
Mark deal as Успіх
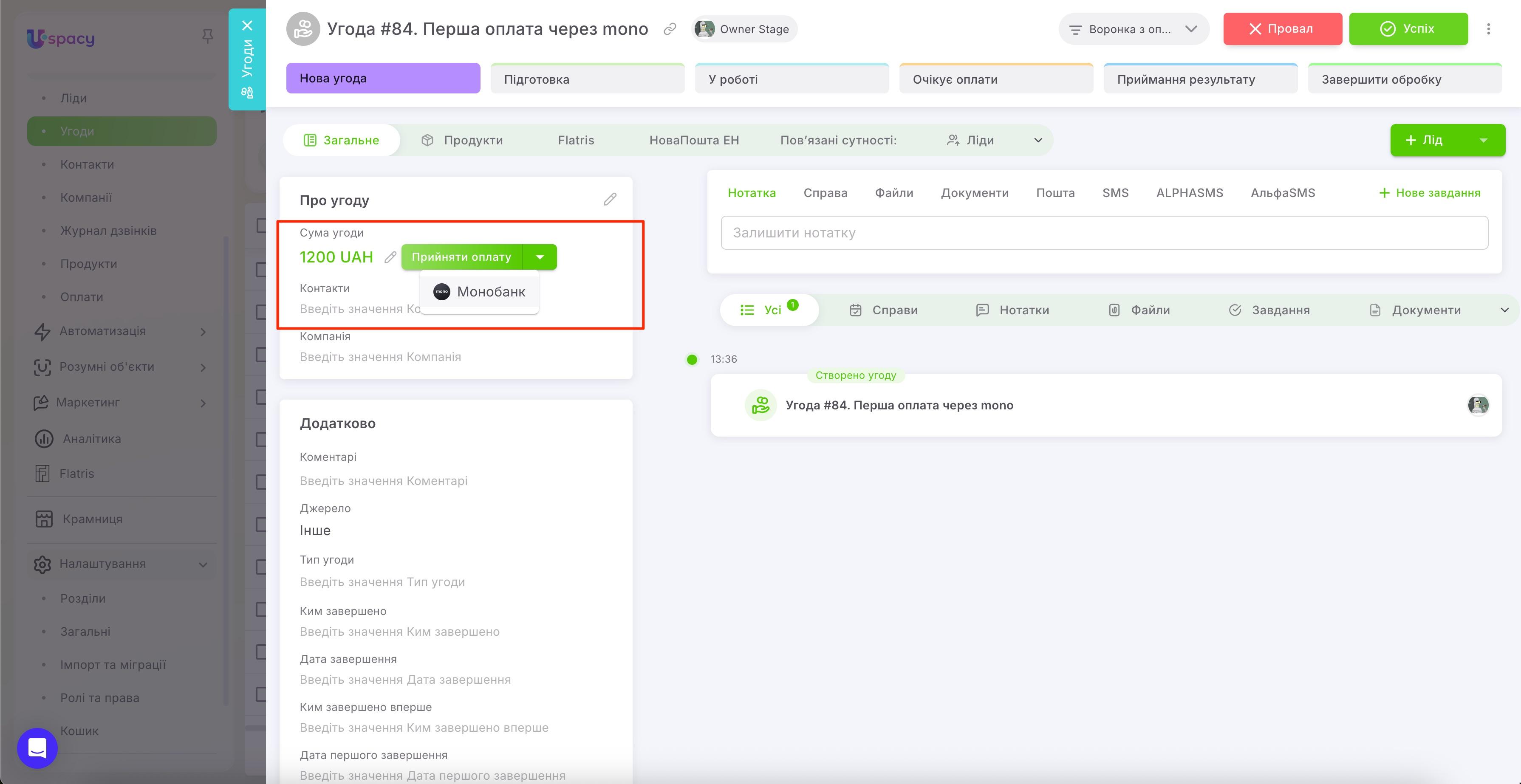[x=1408, y=29]
